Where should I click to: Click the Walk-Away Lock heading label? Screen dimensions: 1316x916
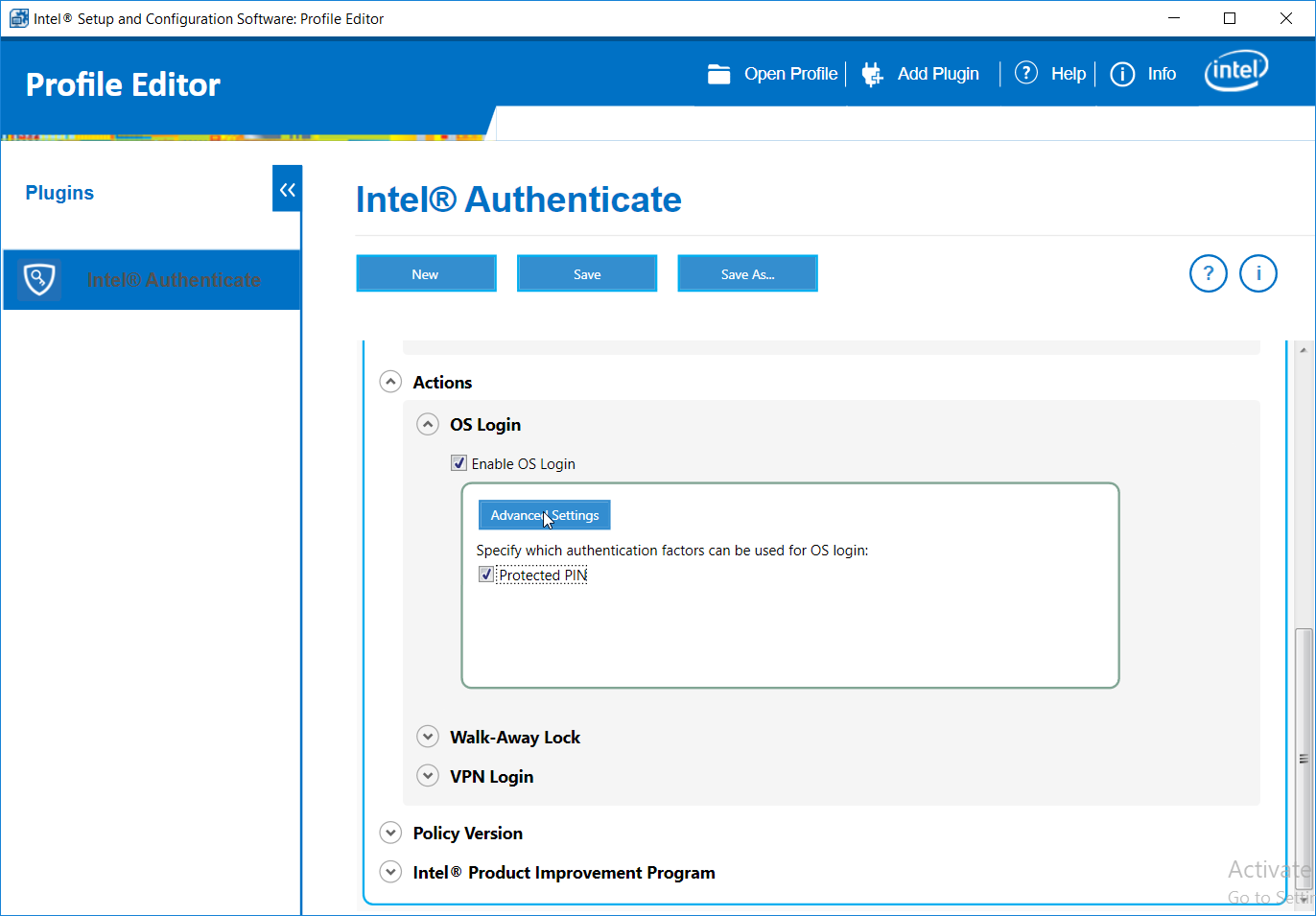click(x=515, y=737)
